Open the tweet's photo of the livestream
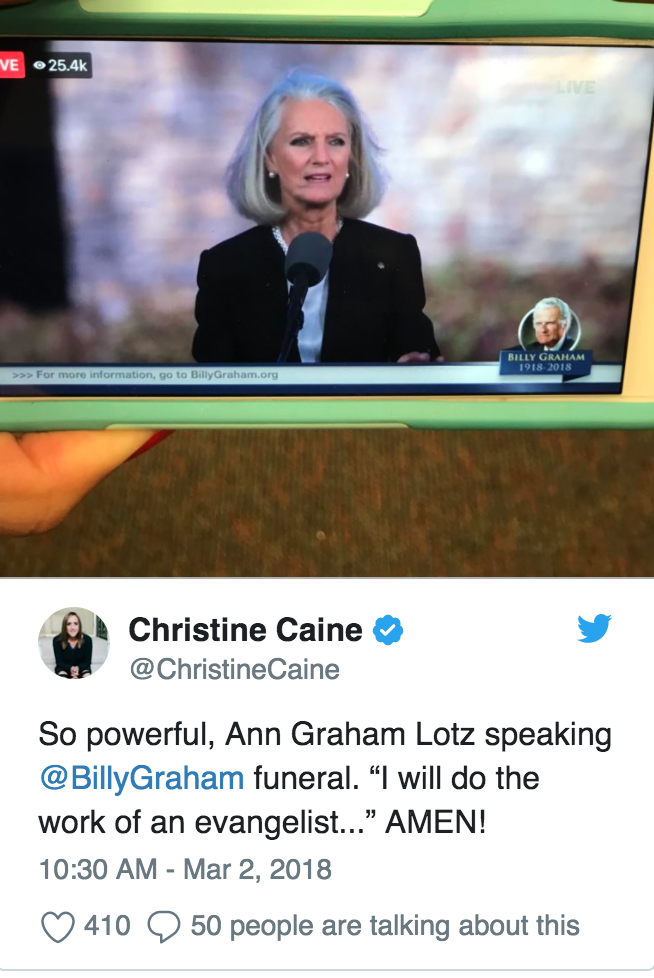 tap(327, 288)
